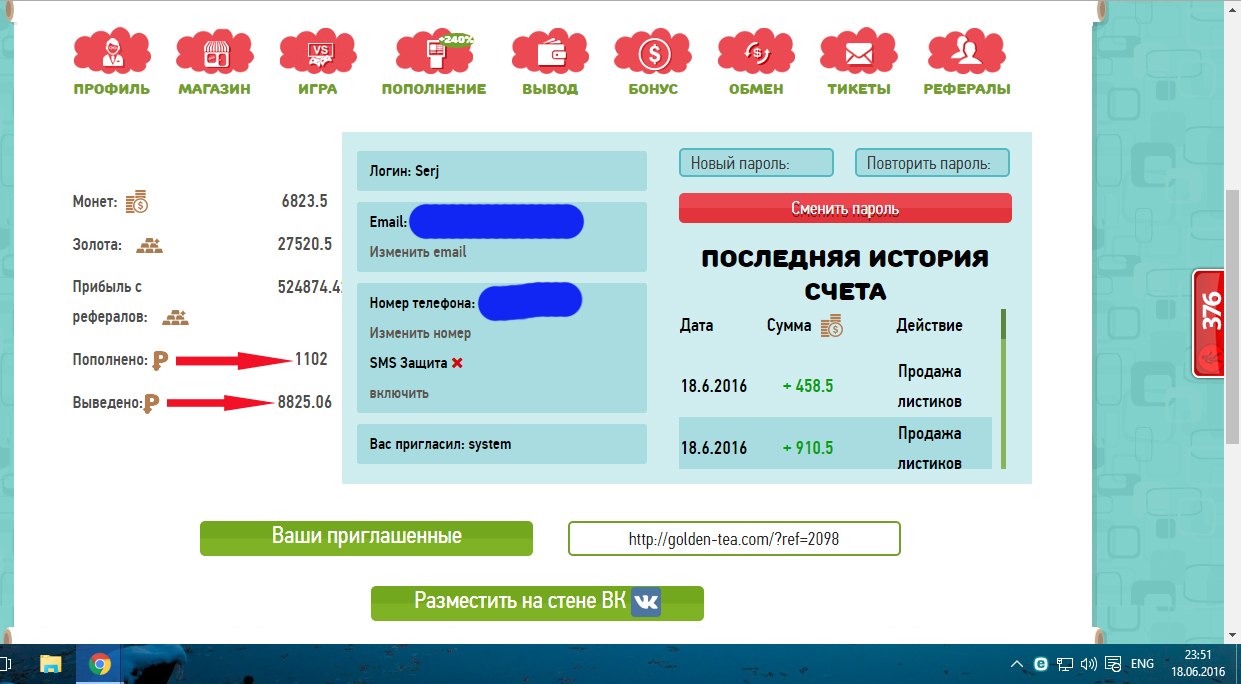
Task: Click the coins icon in Сумма column header
Action: (832, 325)
